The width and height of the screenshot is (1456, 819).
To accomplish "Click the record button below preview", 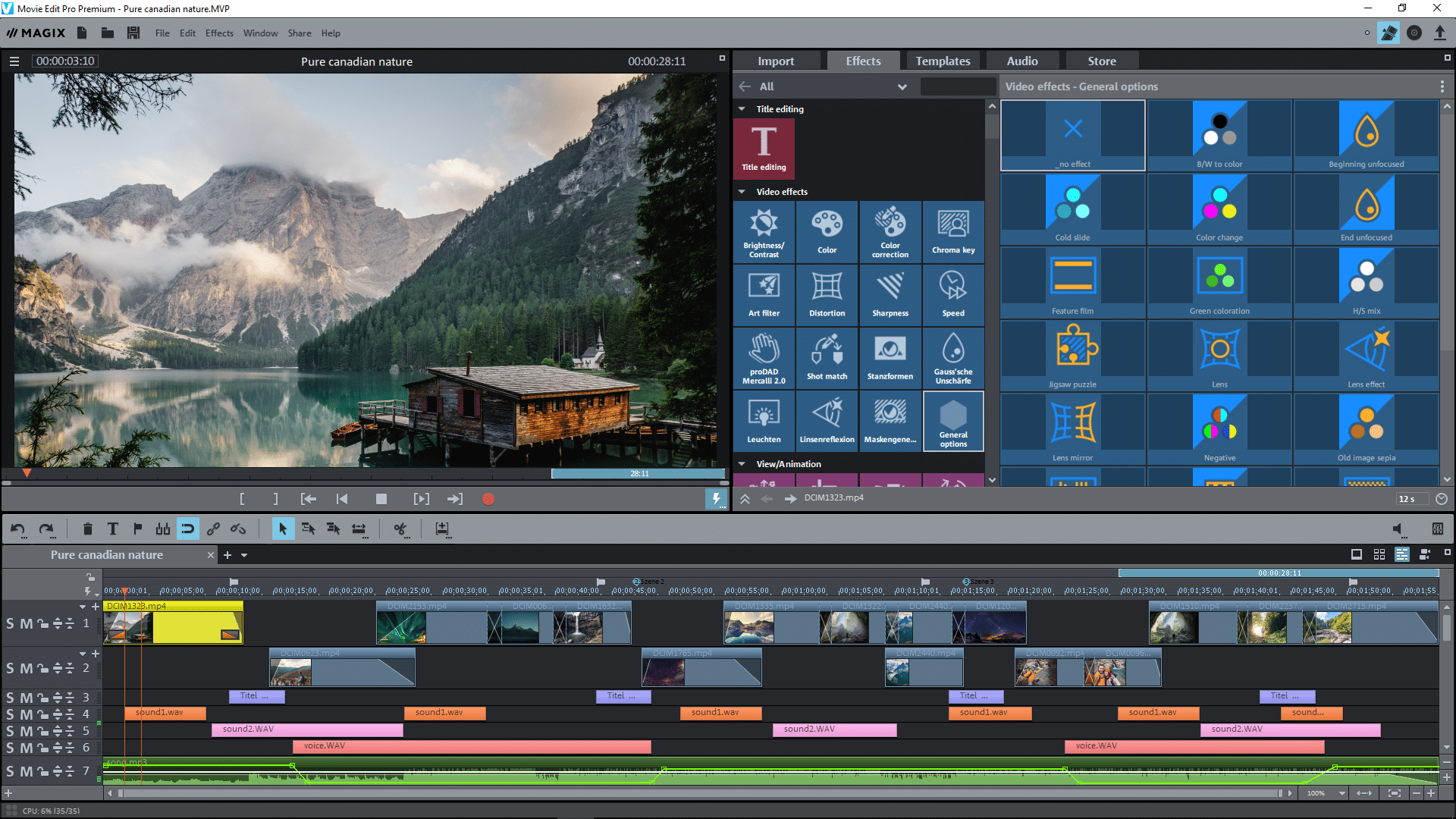I will (x=488, y=499).
